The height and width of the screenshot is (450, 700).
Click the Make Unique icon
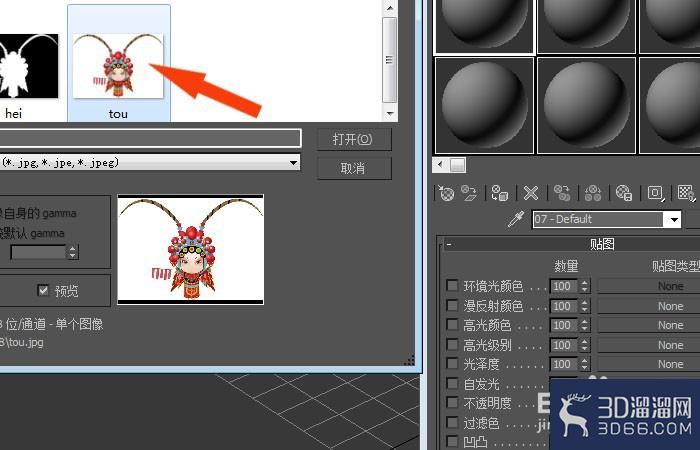pos(593,193)
